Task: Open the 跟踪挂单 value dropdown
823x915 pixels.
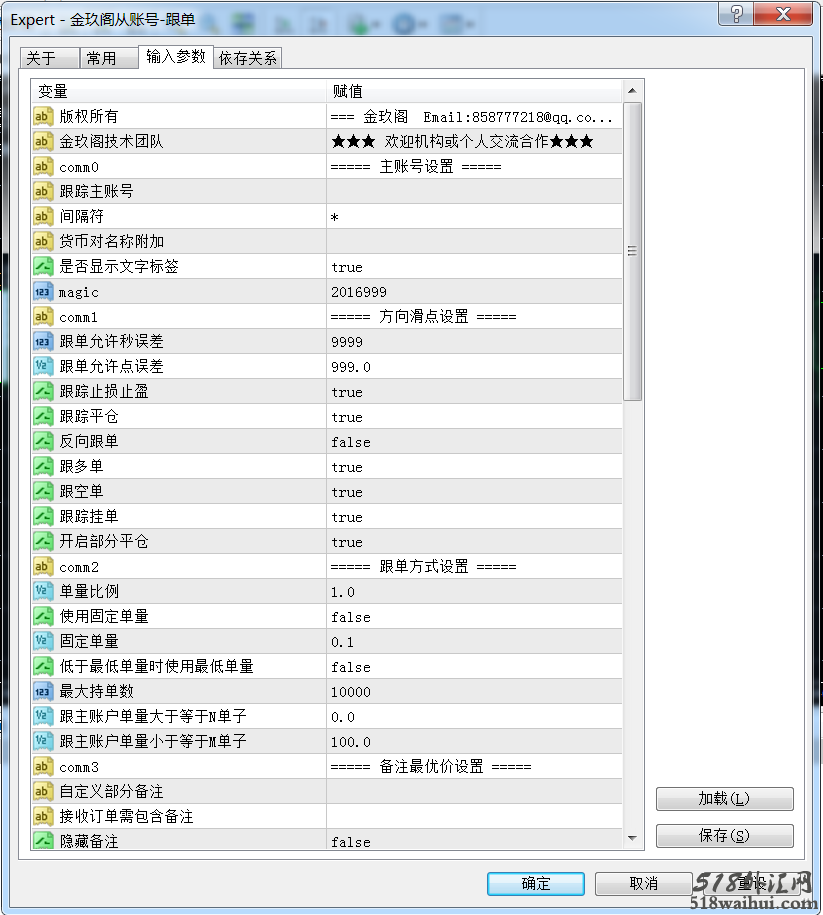Action: point(474,517)
